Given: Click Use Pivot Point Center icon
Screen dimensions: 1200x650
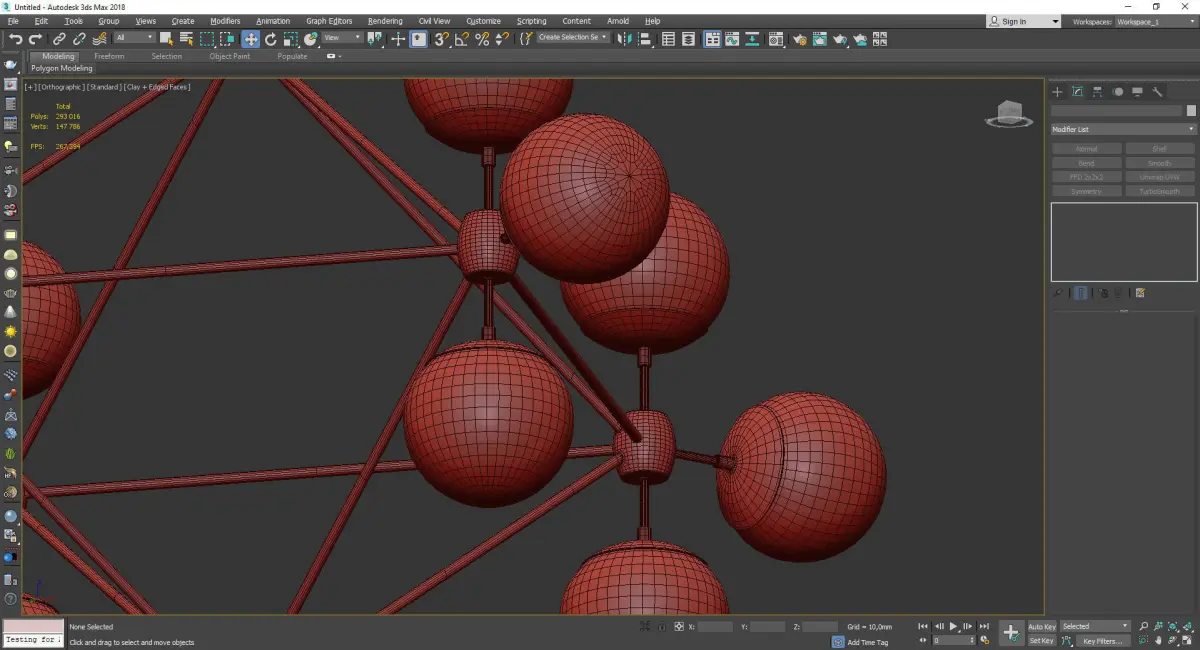Looking at the screenshot, I should (x=376, y=39).
